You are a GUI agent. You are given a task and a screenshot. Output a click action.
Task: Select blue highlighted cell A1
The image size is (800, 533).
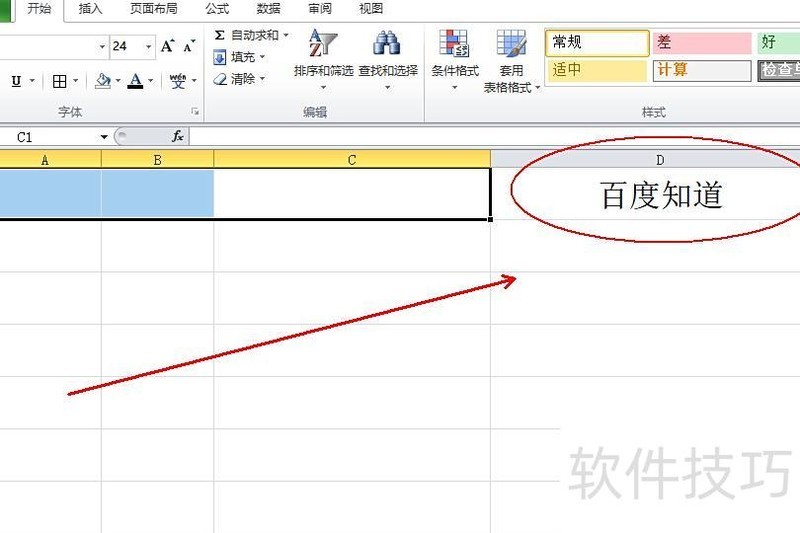click(x=50, y=194)
